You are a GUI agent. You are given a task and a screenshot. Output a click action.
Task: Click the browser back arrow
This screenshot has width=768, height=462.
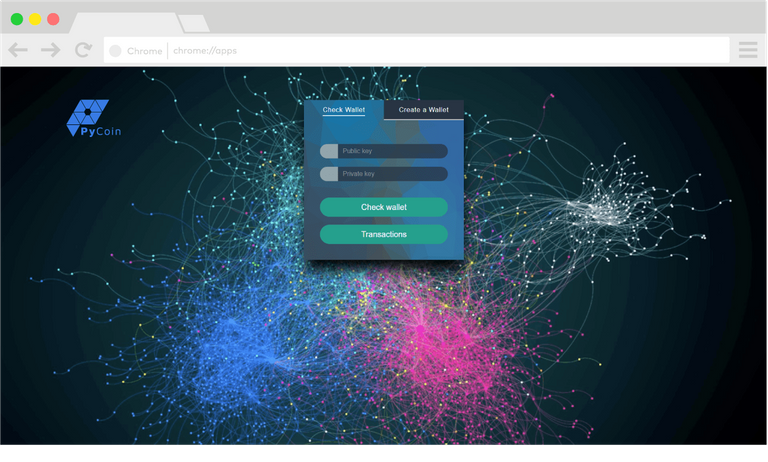coord(18,50)
